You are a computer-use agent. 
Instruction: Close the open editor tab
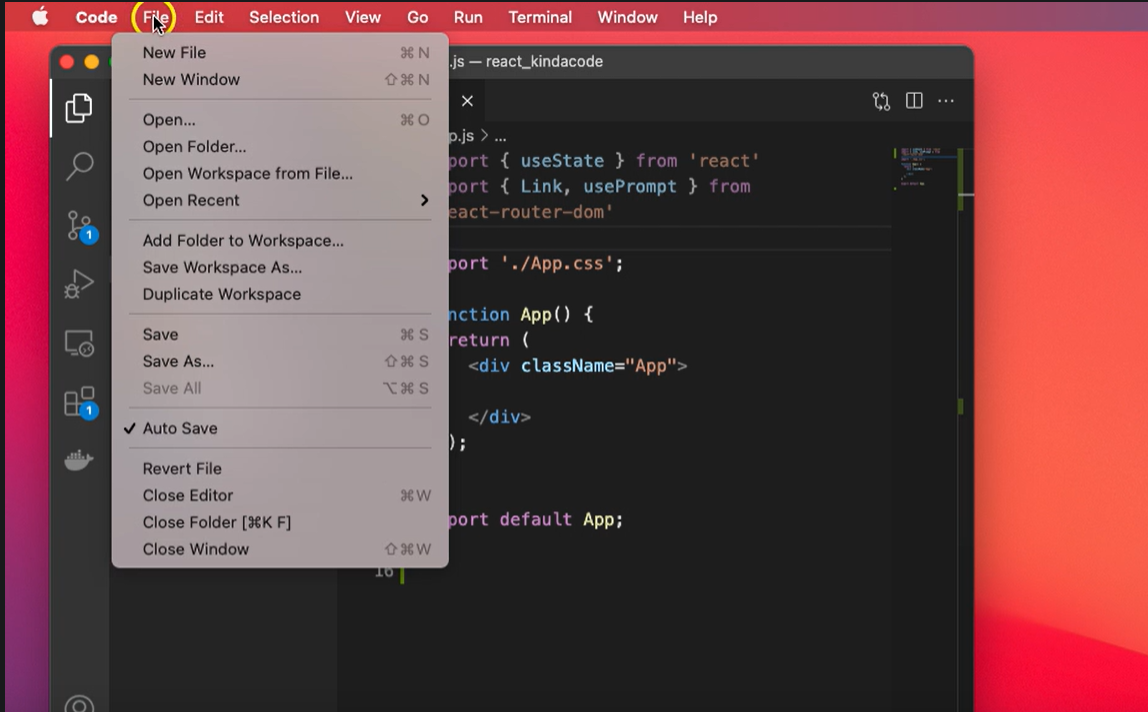[467, 101]
